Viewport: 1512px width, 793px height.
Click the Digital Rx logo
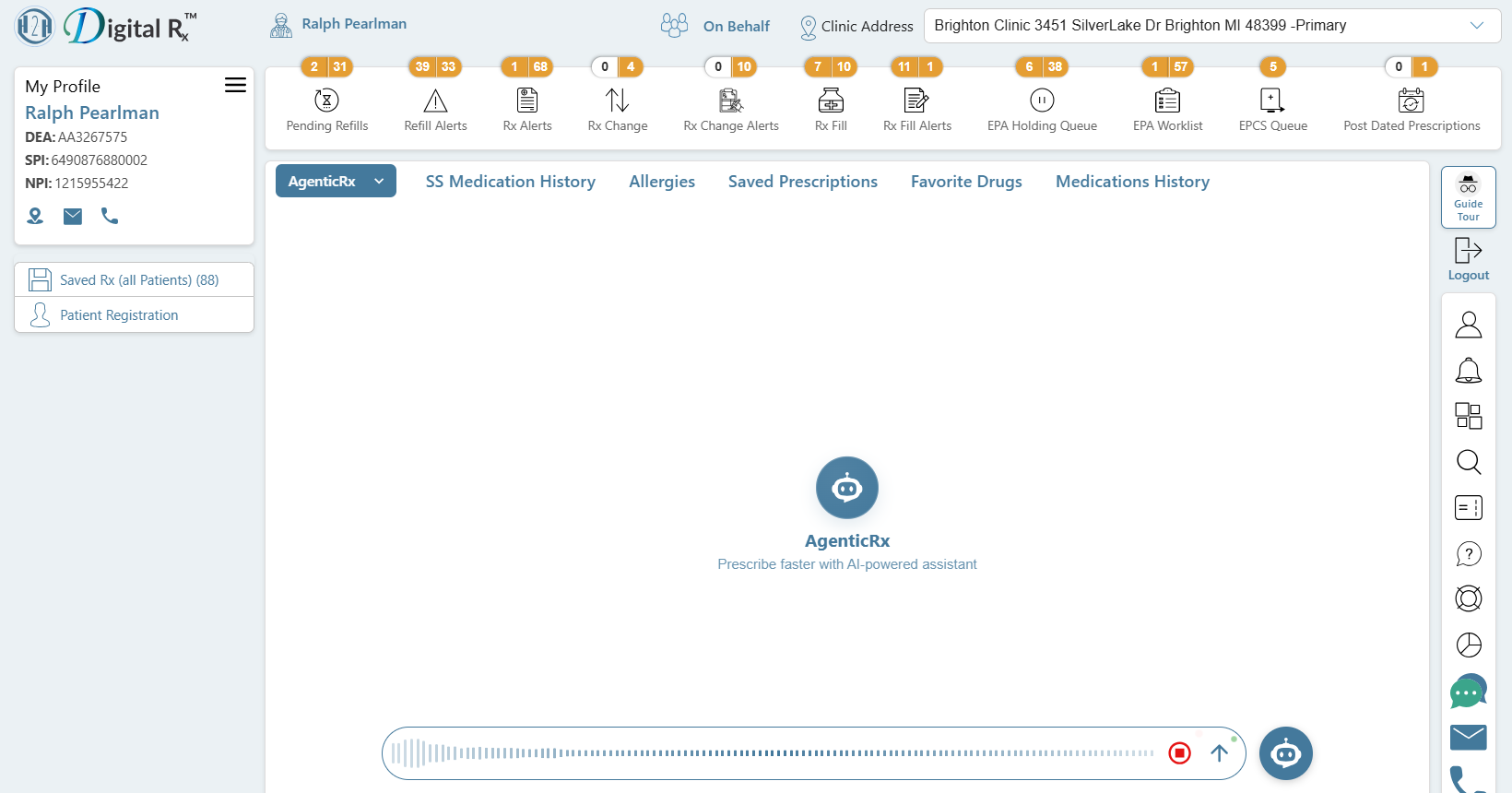pyautogui.click(x=106, y=26)
